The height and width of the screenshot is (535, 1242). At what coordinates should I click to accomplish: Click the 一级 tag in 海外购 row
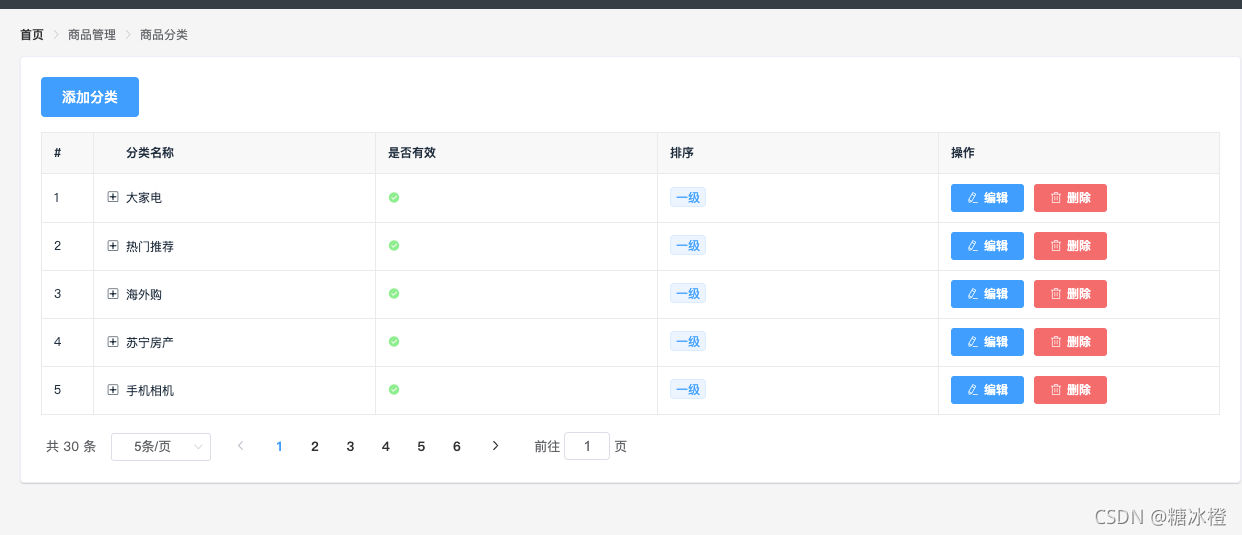click(x=688, y=293)
